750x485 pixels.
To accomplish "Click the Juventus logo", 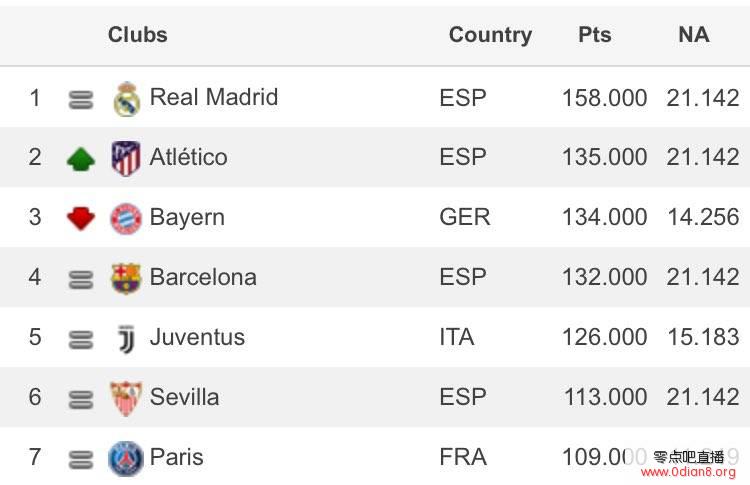I will click(x=126, y=339).
